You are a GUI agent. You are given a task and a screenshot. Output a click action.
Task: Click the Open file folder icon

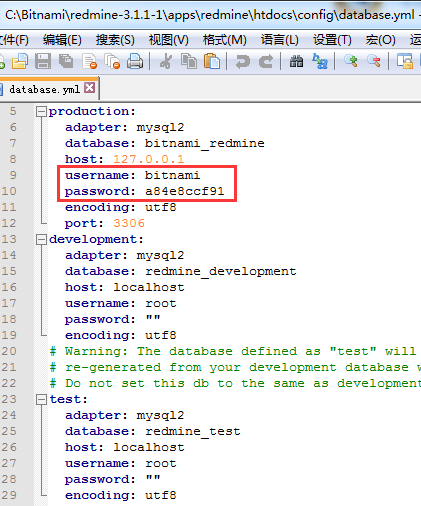click(x=20, y=61)
